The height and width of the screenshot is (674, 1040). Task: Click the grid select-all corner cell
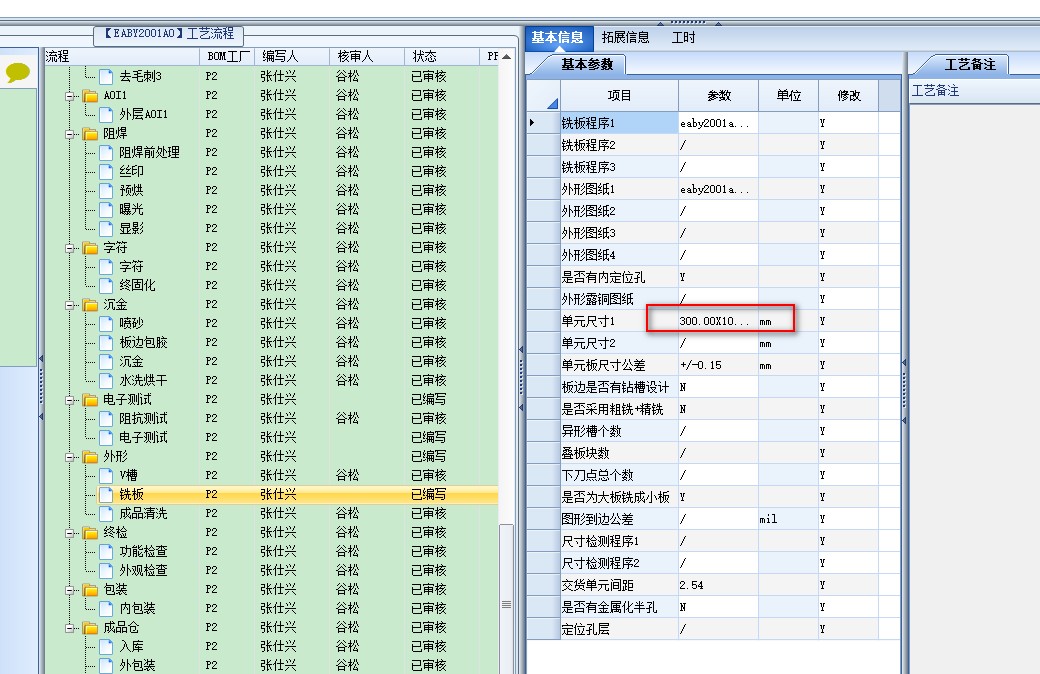[x=544, y=96]
